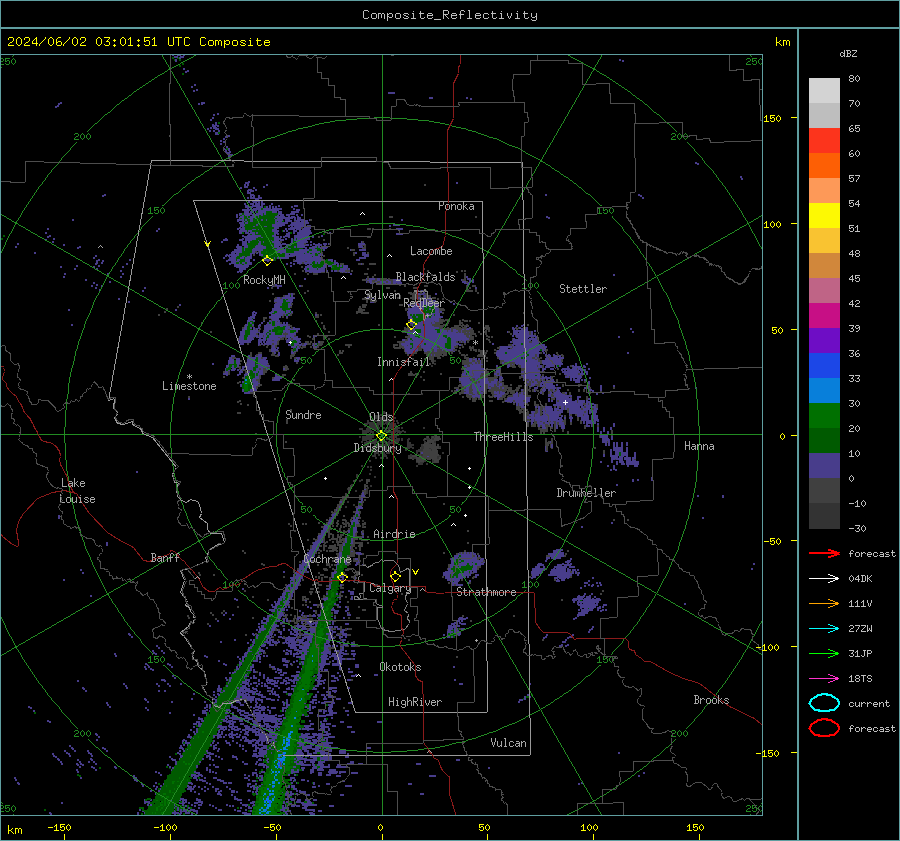
Task: Select the Stettler city label
Action: (x=583, y=289)
